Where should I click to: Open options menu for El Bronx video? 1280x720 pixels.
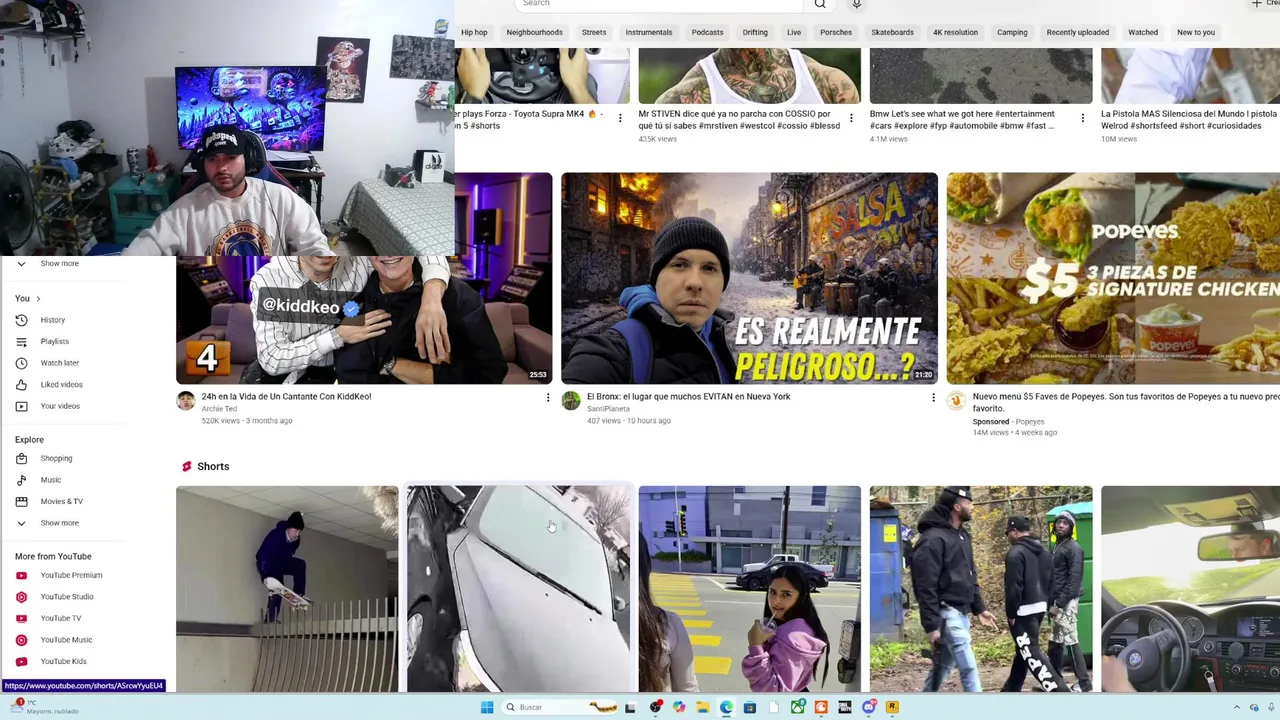[x=933, y=398]
